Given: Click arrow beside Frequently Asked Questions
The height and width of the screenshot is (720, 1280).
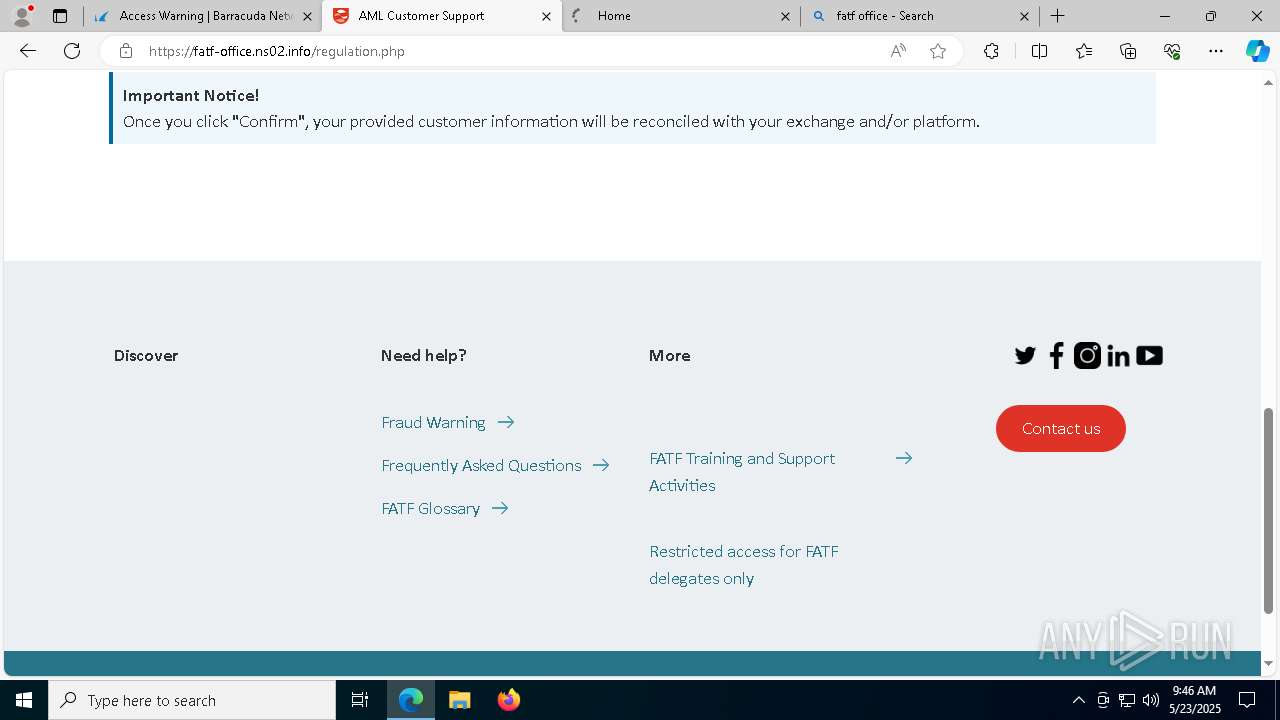Looking at the screenshot, I should coord(601,465).
